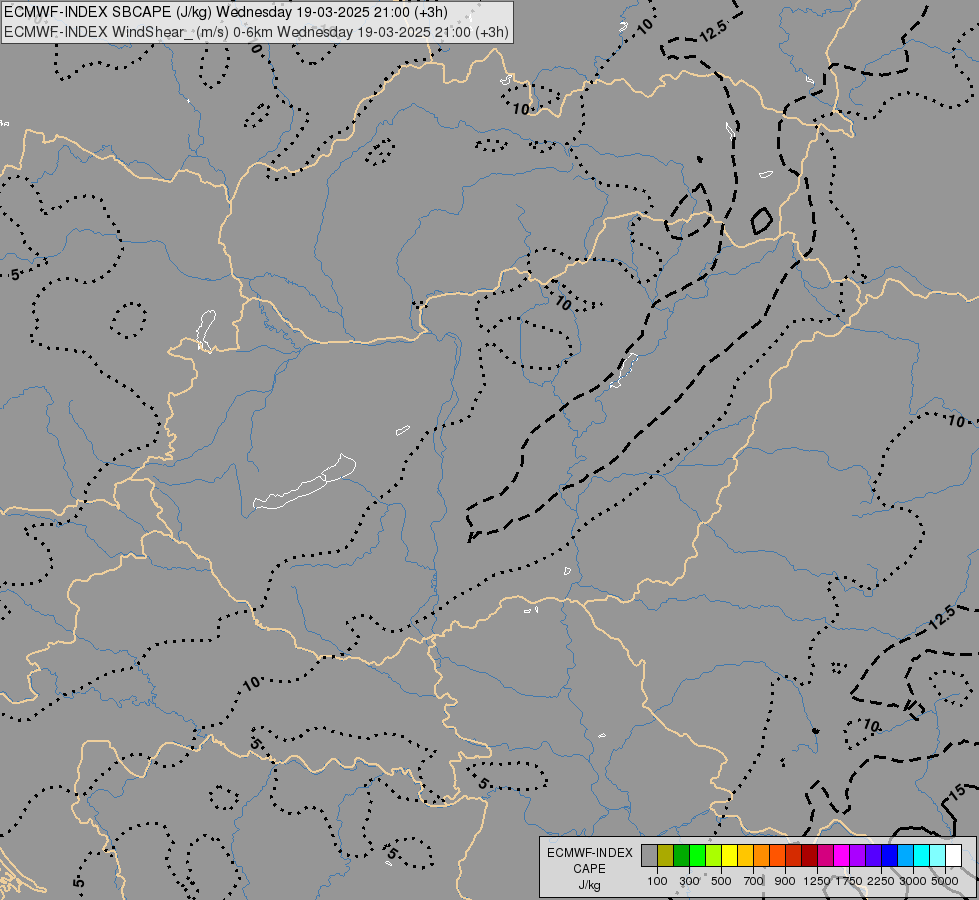Select the magenta swatch left of 1750
Image resolution: width=979 pixels, height=900 pixels.
tap(842, 856)
